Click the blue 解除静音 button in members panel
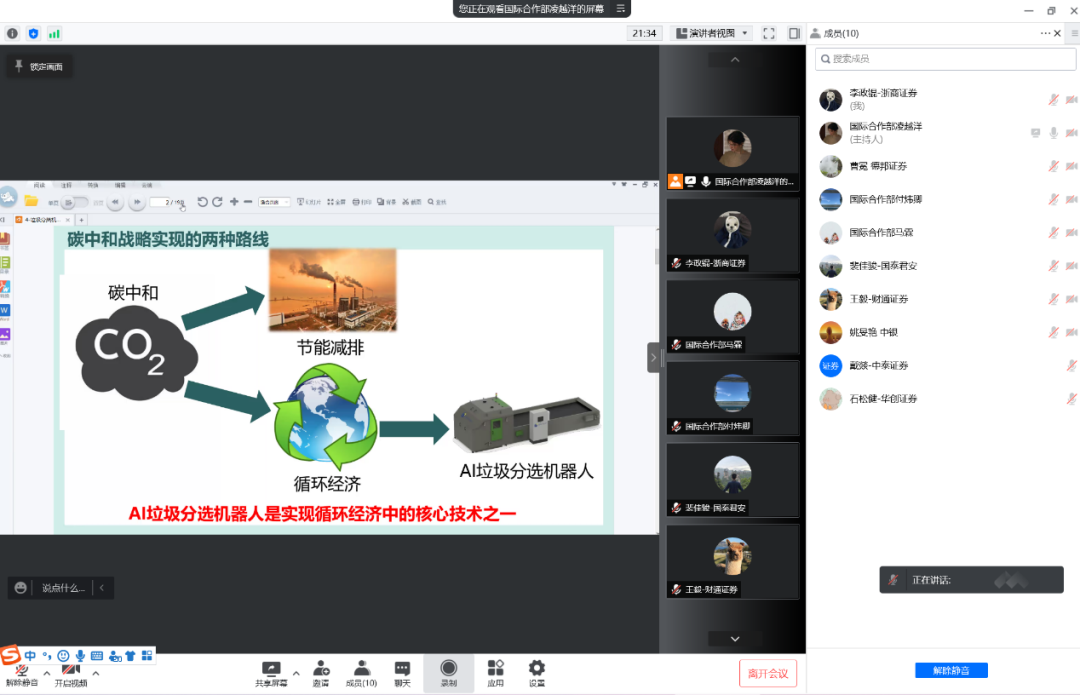Viewport: 1080px width, 695px height. pos(950,670)
